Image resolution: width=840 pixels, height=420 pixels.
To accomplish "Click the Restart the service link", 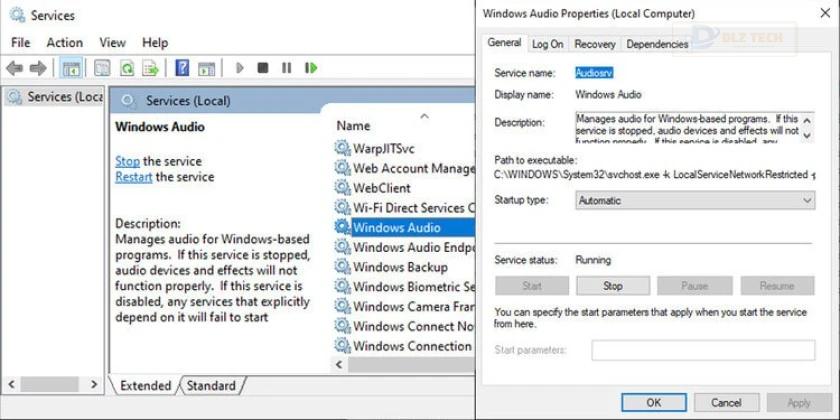I will tap(134, 177).
